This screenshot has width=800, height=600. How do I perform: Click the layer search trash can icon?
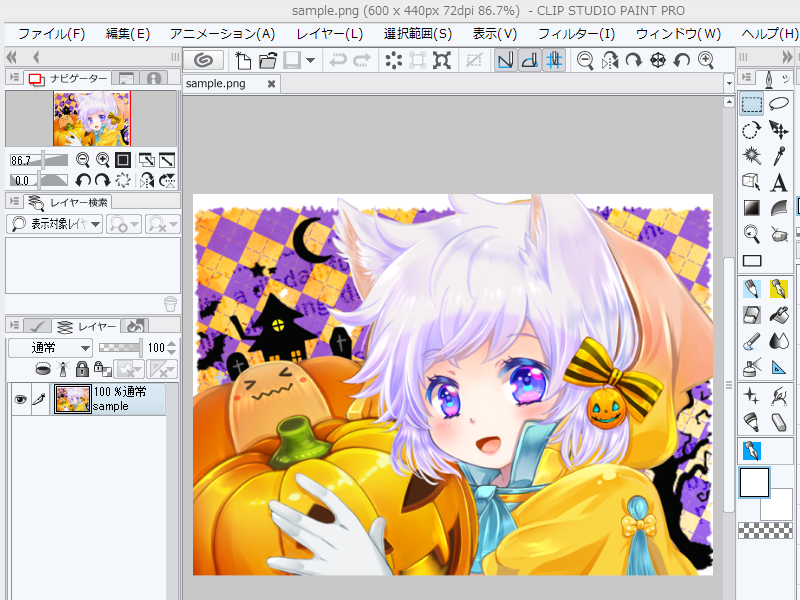(170, 304)
